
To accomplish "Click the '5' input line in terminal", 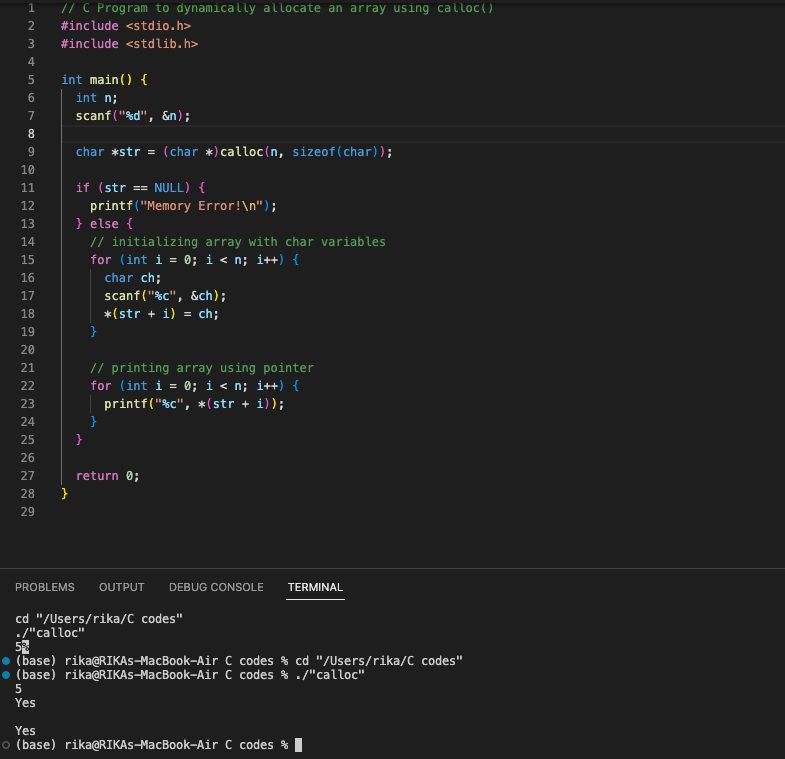I will tap(19, 689).
